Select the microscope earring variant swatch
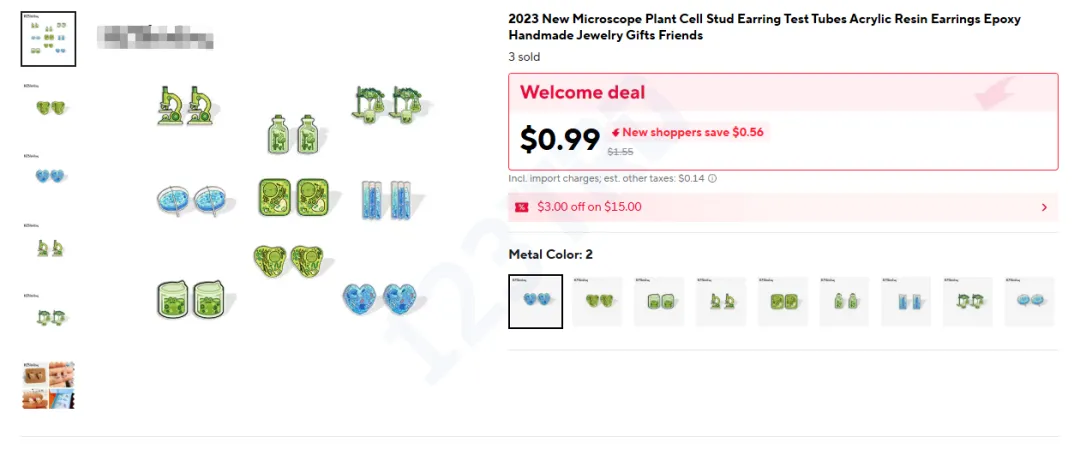The width and height of the screenshot is (1080, 449). click(721, 301)
